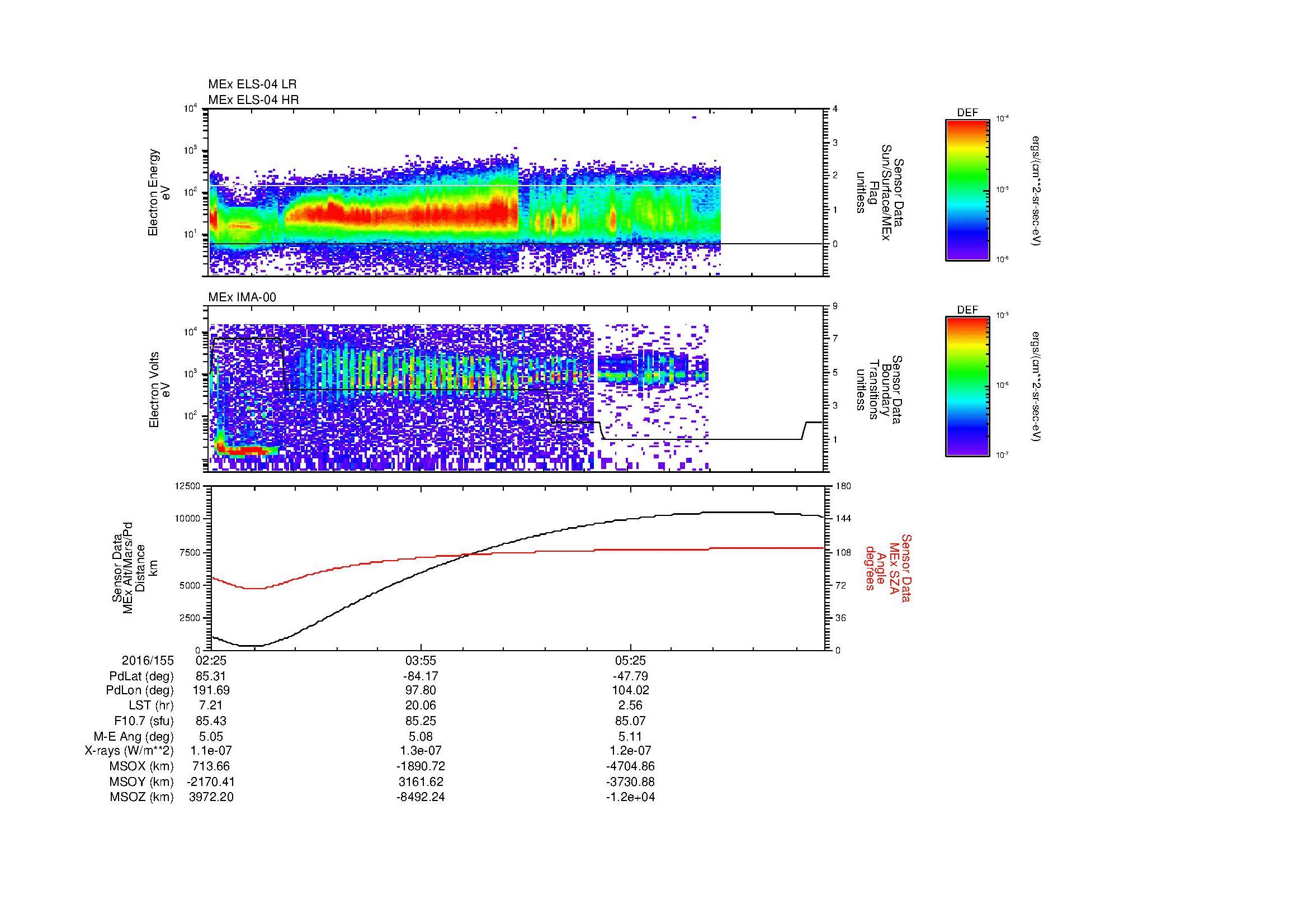Click the M-E Ang value '5.05'
Image resolution: width=1308 pixels, height=924 pixels.
[x=211, y=736]
